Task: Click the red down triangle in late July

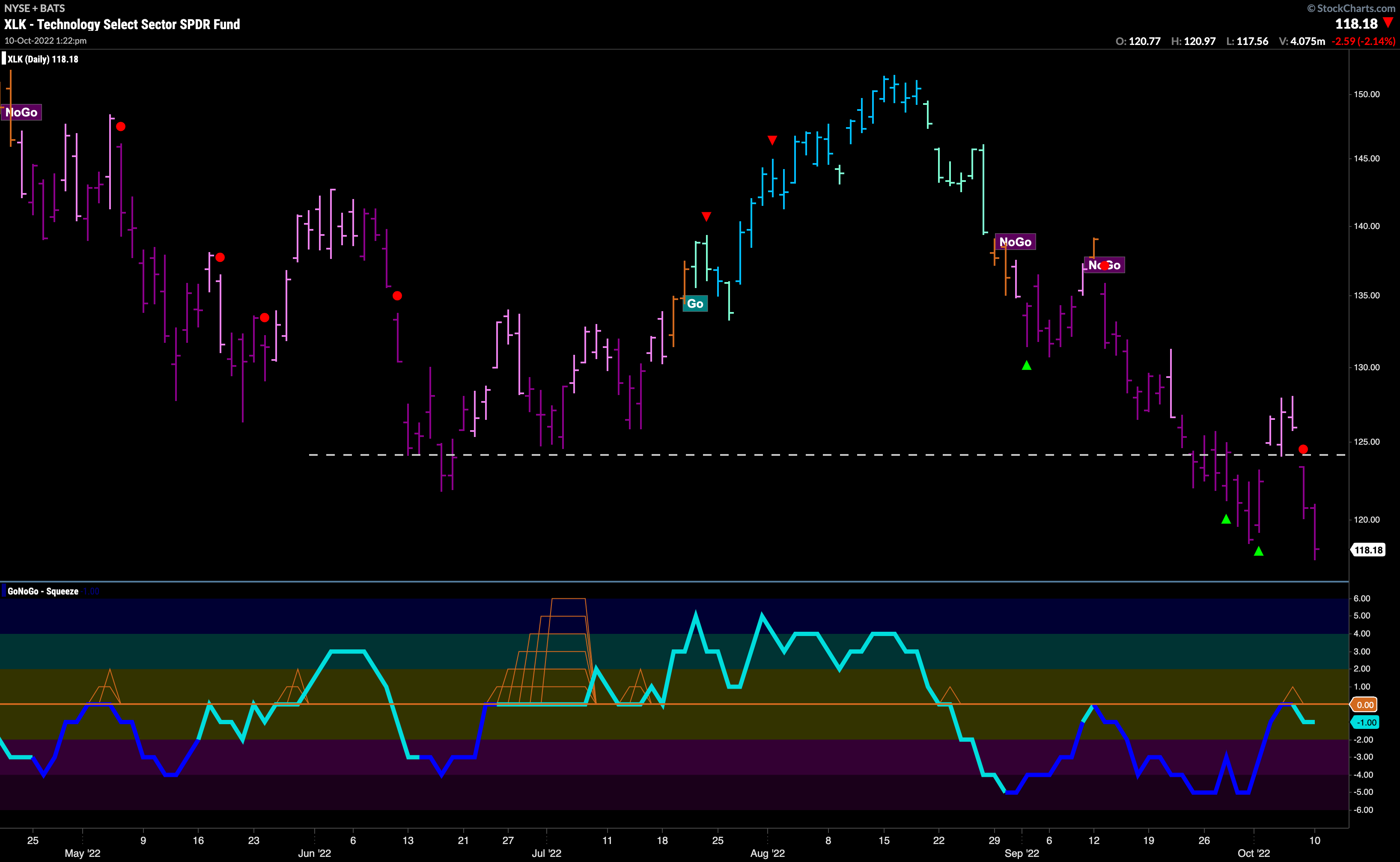Action: click(706, 217)
